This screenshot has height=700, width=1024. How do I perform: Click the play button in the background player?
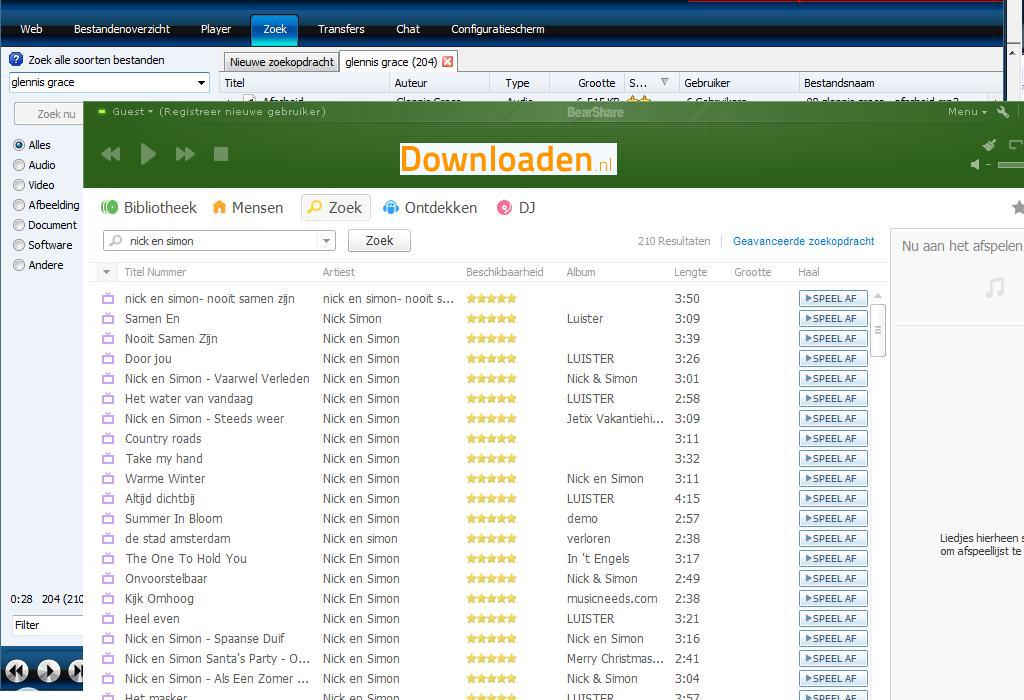(x=48, y=671)
